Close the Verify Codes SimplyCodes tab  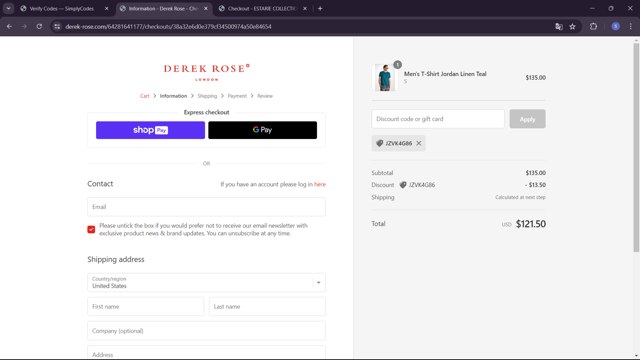(107, 8)
